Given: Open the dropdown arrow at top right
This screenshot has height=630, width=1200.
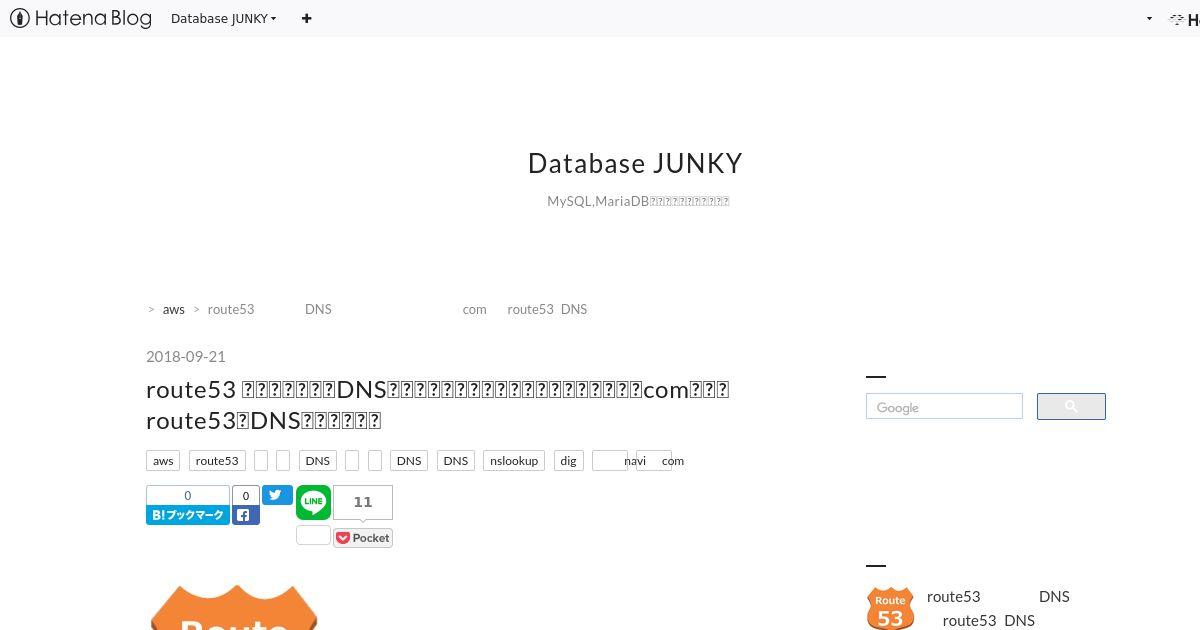Looking at the screenshot, I should 1149,18.
